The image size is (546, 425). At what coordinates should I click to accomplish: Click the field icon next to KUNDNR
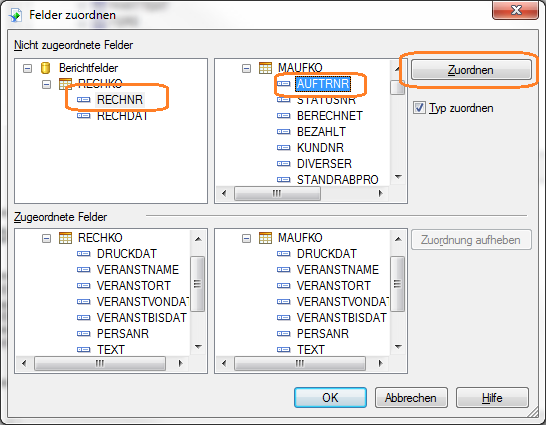pyautogui.click(x=283, y=148)
